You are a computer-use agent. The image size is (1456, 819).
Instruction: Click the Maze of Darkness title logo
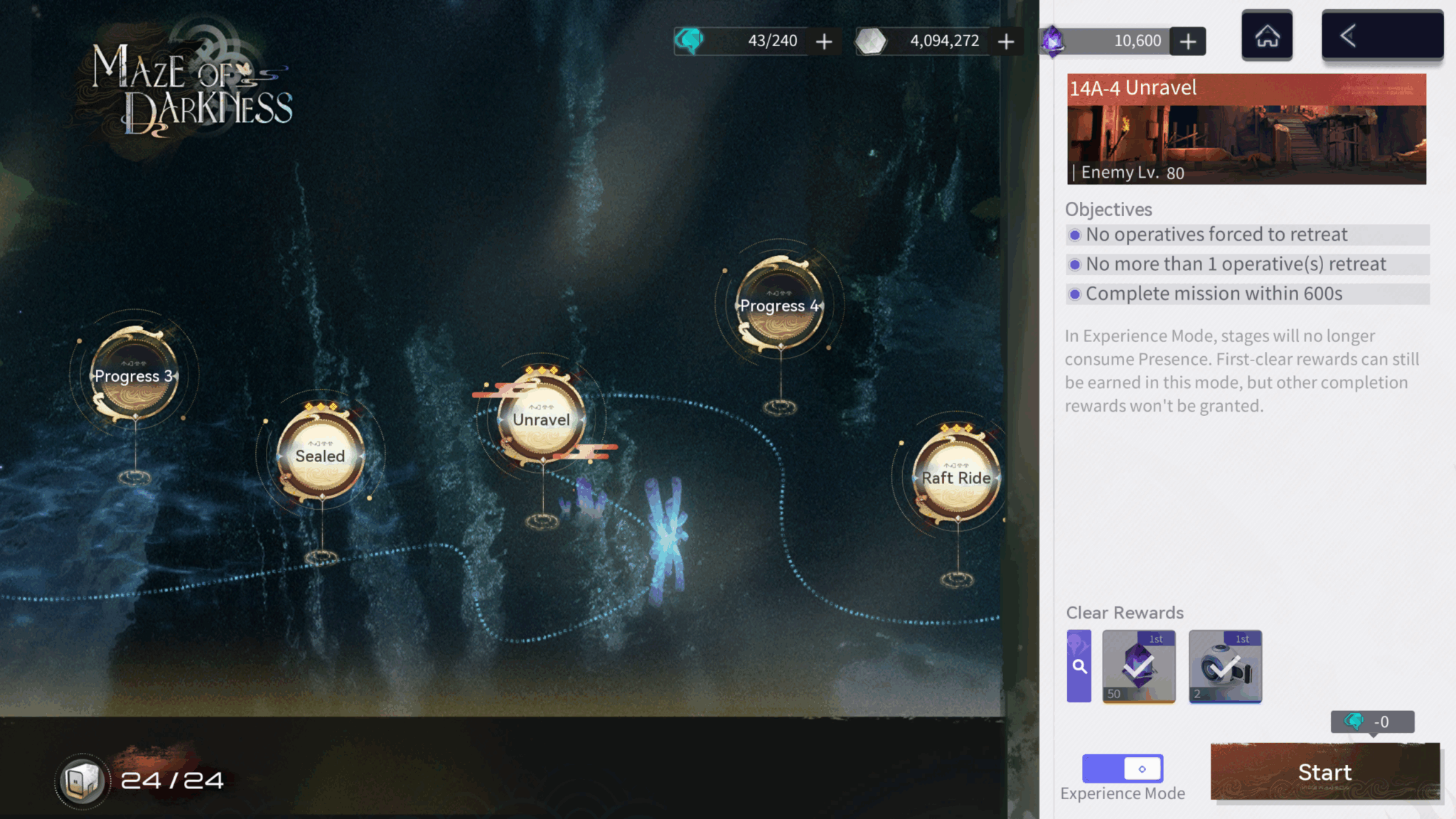pos(192,90)
